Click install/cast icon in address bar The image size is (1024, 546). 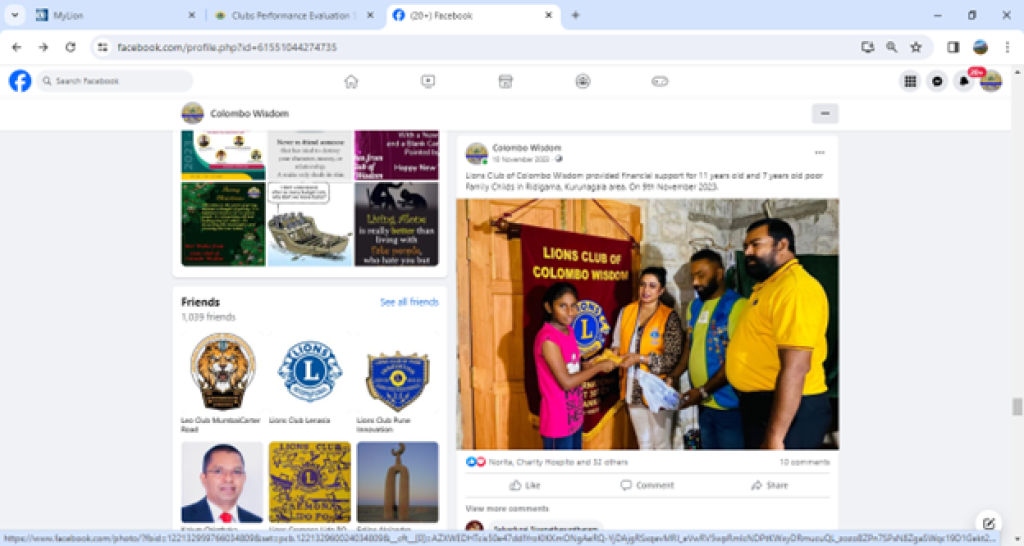coord(867,47)
